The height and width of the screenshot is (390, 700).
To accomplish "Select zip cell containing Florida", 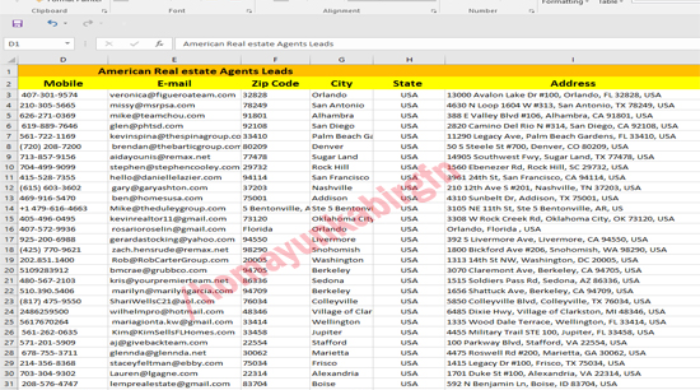I will [x=275, y=229].
